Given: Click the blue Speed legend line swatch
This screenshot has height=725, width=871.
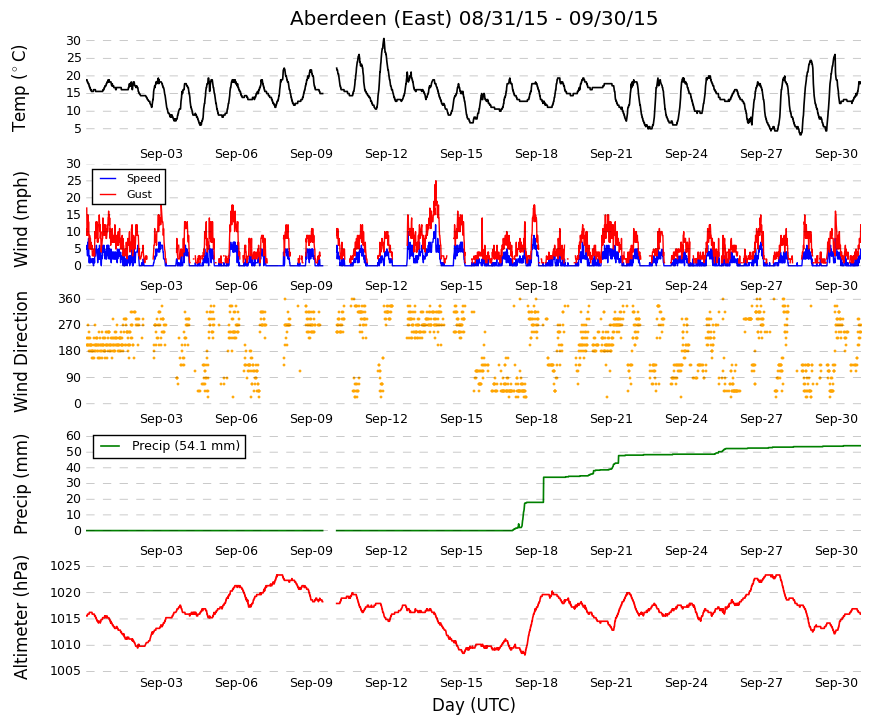Looking at the screenshot, I should [108, 178].
